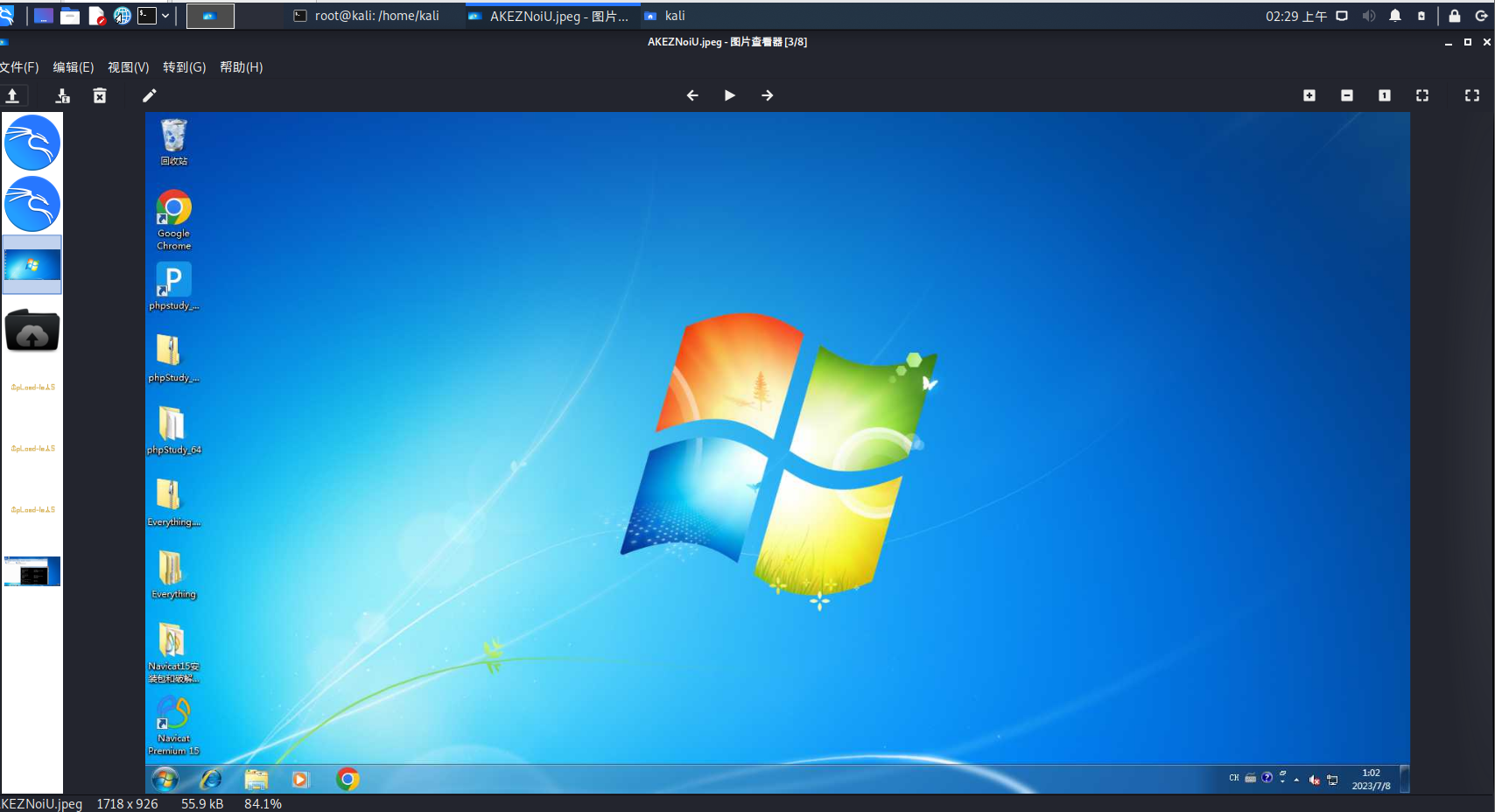Click the 1718 x 926 dimensions text
Screen dimensions: 1495x812
128,804
